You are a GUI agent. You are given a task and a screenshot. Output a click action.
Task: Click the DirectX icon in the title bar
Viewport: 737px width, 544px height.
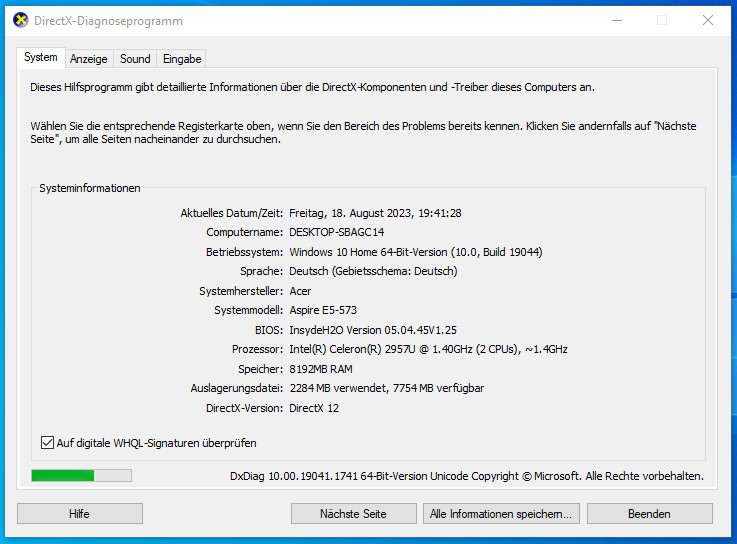pyautogui.click(x=21, y=21)
